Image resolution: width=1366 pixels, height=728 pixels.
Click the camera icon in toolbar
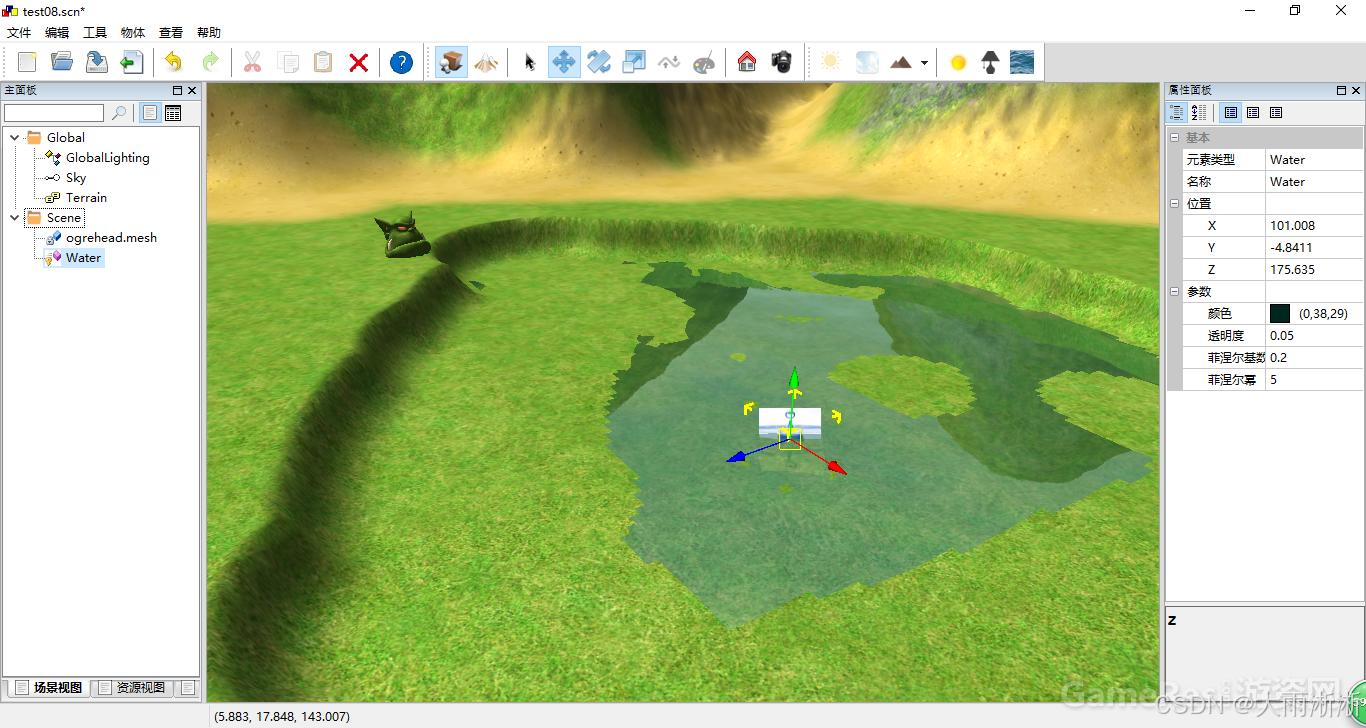pos(782,62)
